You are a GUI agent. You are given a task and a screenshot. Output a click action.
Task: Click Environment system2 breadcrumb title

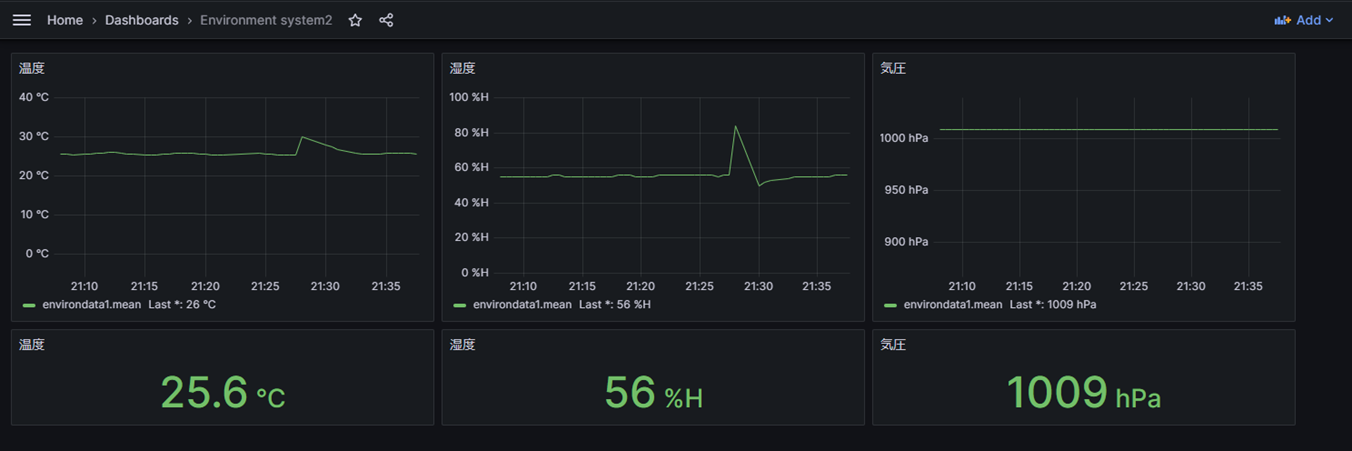tap(266, 20)
